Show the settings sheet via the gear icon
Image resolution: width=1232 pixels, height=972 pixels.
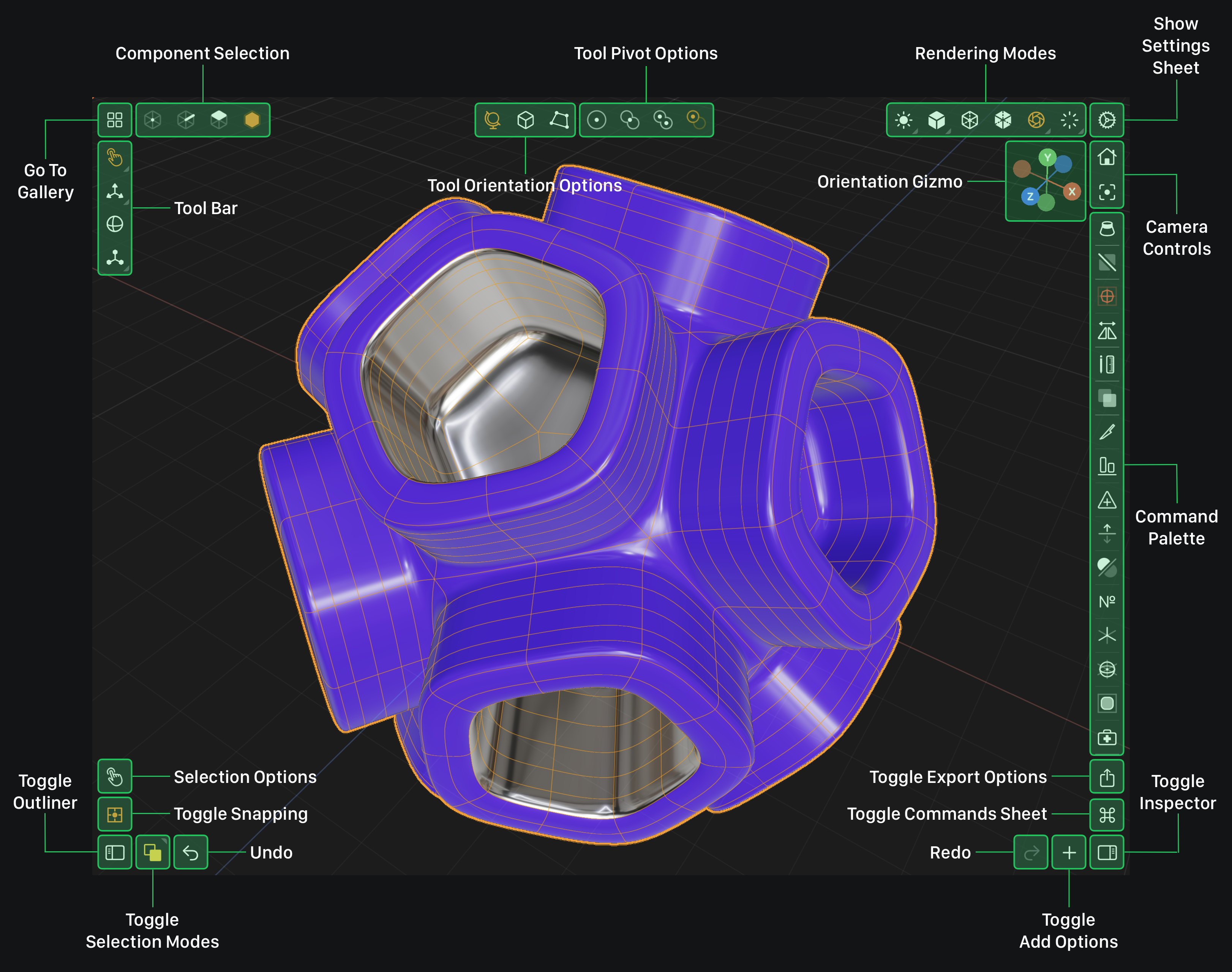(x=1107, y=120)
